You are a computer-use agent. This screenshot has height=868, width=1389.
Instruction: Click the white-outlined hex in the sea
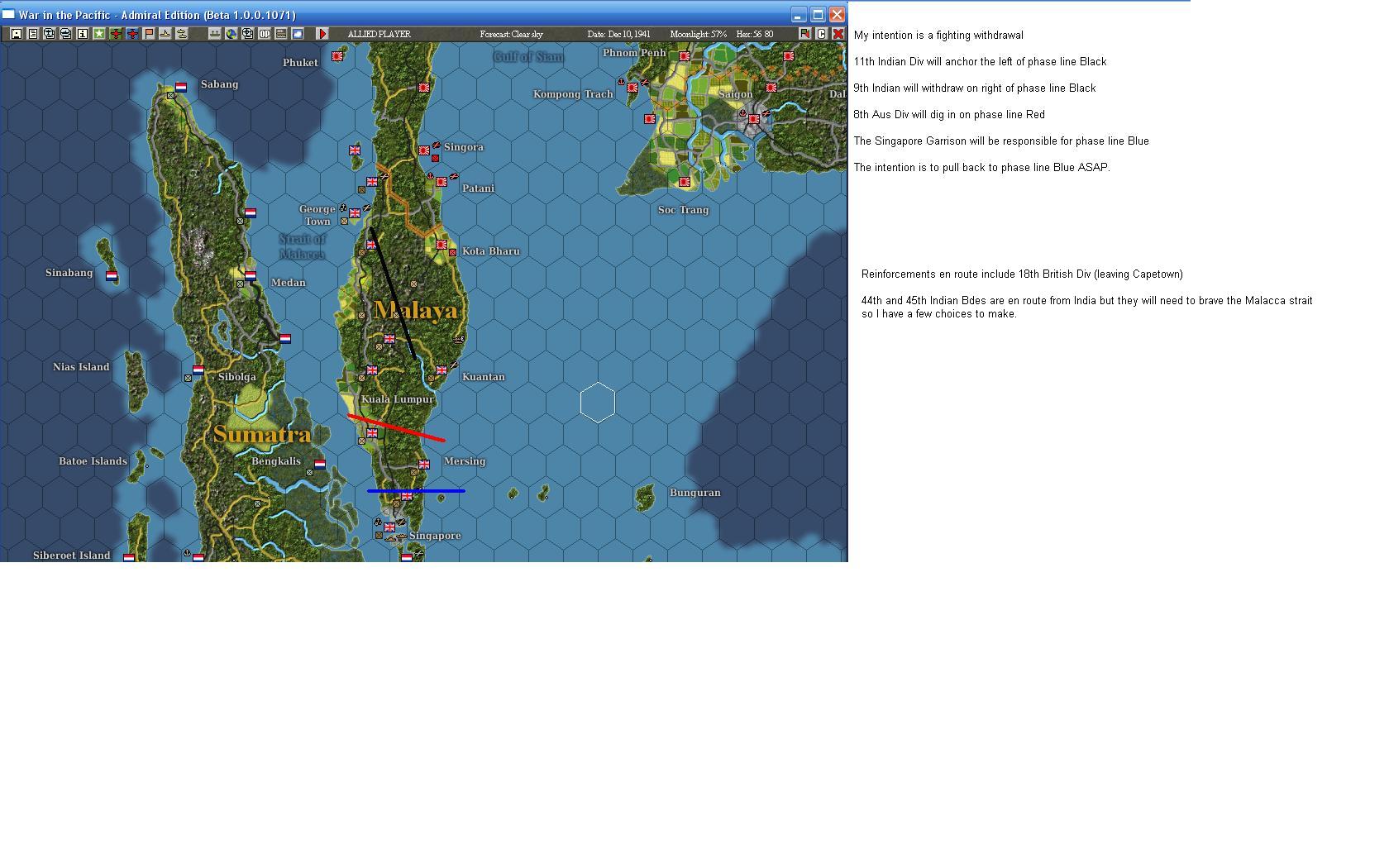598,403
